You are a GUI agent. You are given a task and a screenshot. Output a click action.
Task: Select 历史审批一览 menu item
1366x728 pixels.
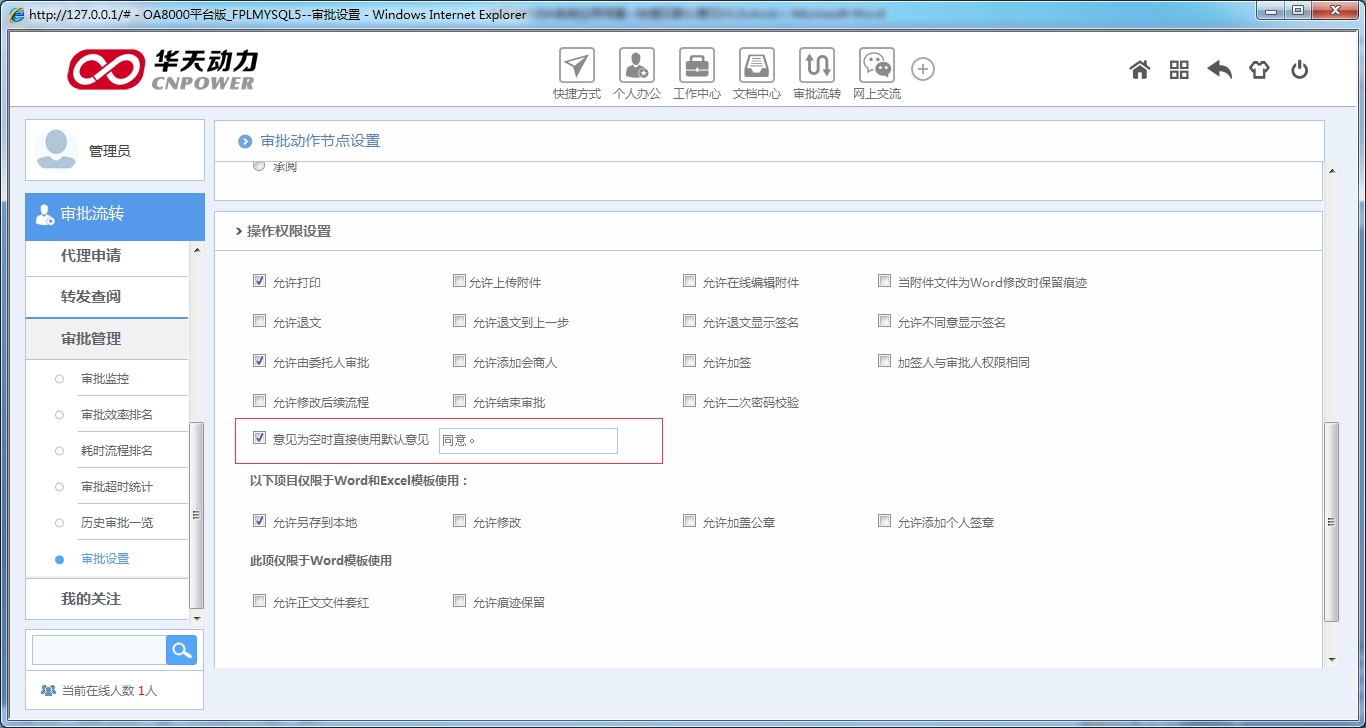point(117,523)
